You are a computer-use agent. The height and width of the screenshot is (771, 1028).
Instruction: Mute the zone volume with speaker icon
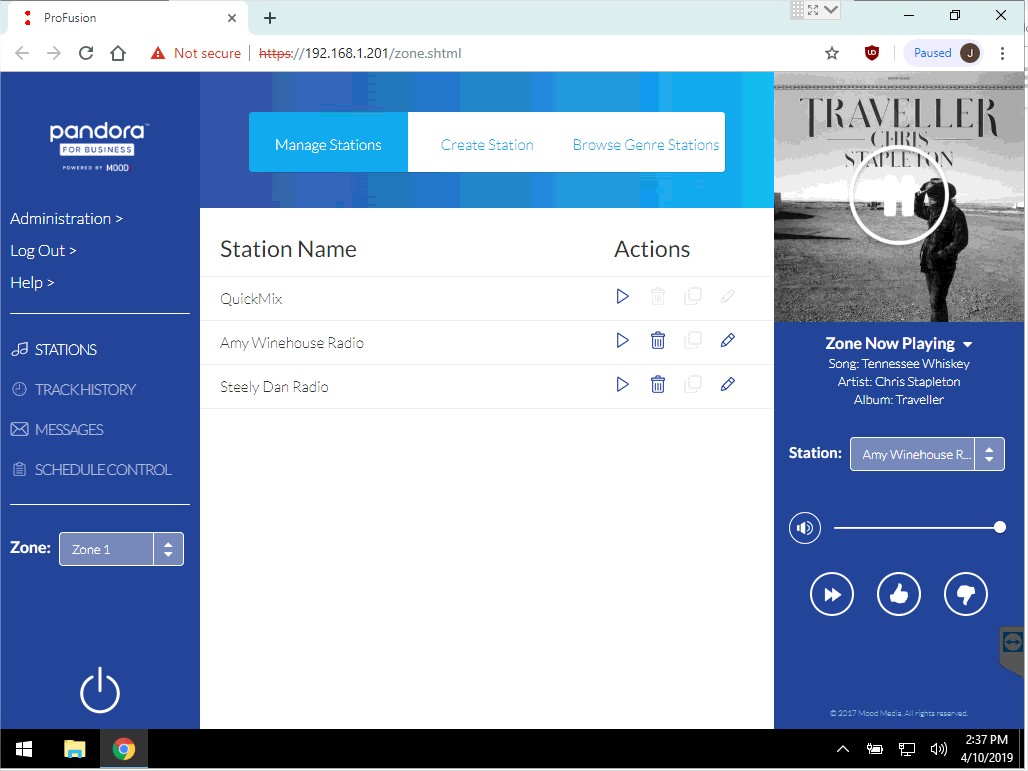coord(805,528)
